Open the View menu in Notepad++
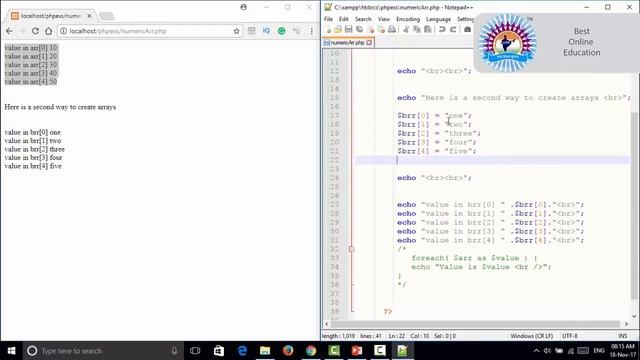Screen dimensions: 640x360 tap(384, 19)
